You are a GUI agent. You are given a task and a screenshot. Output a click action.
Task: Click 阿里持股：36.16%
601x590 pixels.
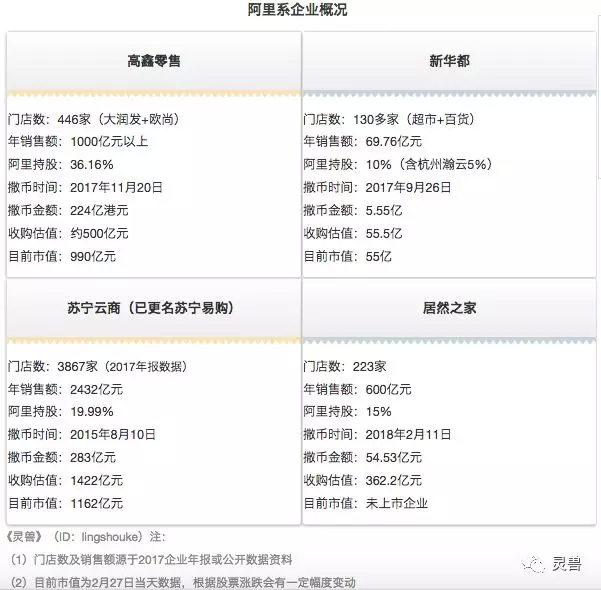pyautogui.click(x=61, y=165)
